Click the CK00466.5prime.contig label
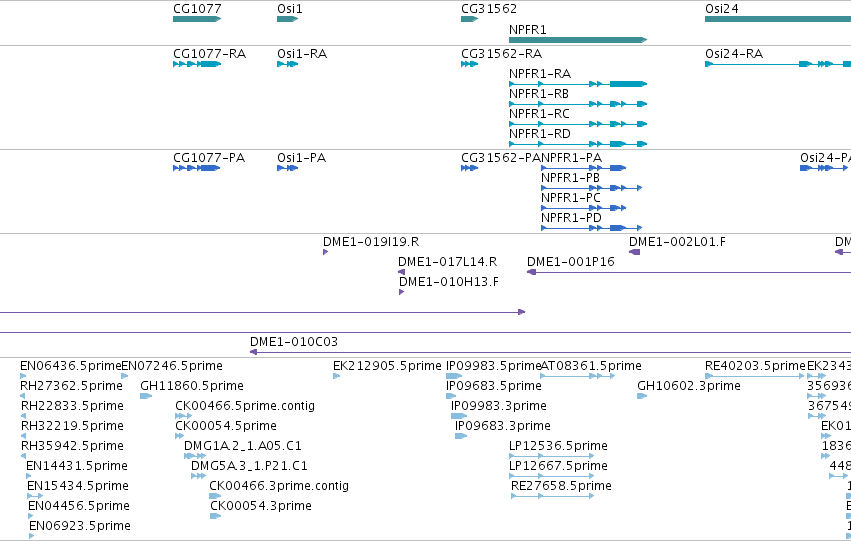 [245, 406]
